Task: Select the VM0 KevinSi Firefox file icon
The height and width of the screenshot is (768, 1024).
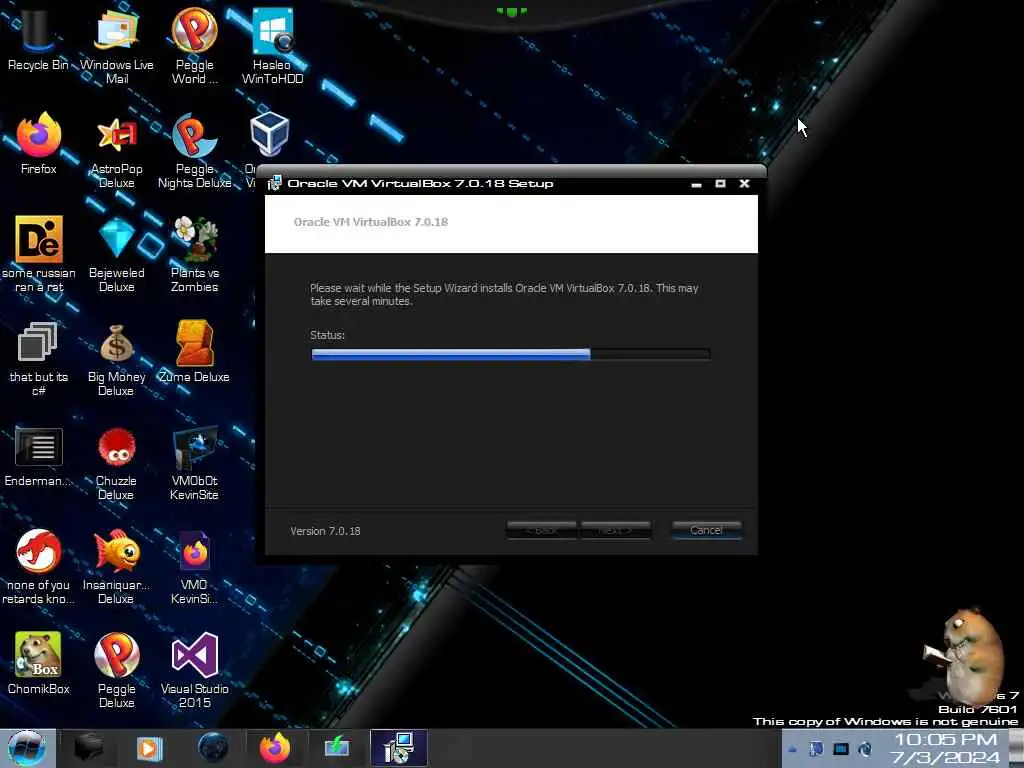Action: pyautogui.click(x=194, y=566)
